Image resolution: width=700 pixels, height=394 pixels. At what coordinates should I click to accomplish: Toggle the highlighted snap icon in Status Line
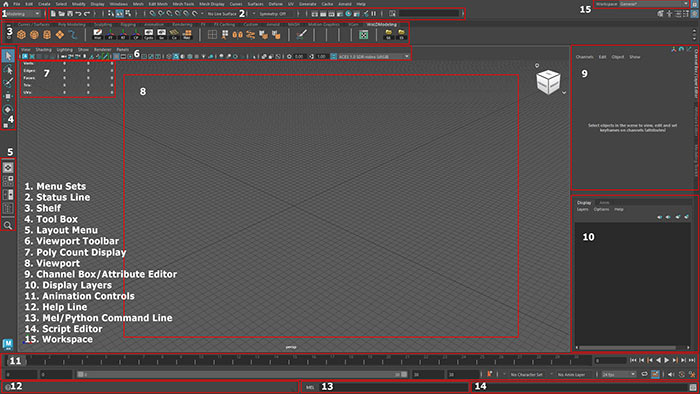120,14
